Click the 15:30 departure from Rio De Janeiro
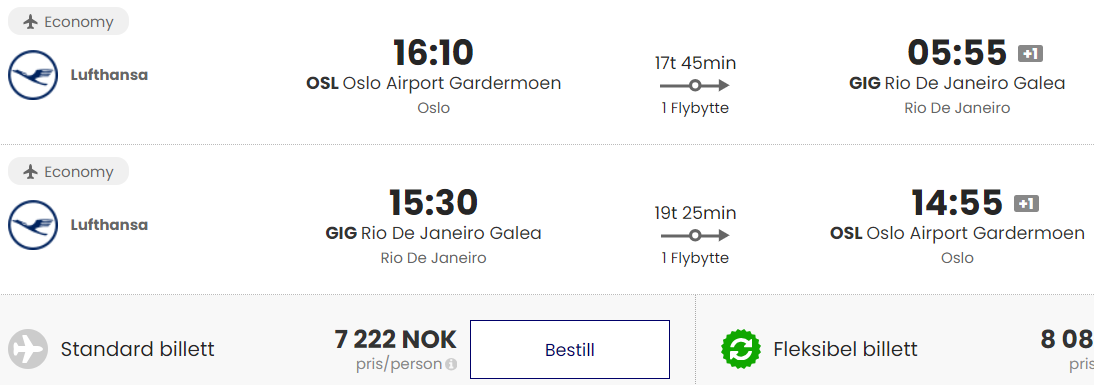Screen dimensions: 1094x385 (433, 203)
